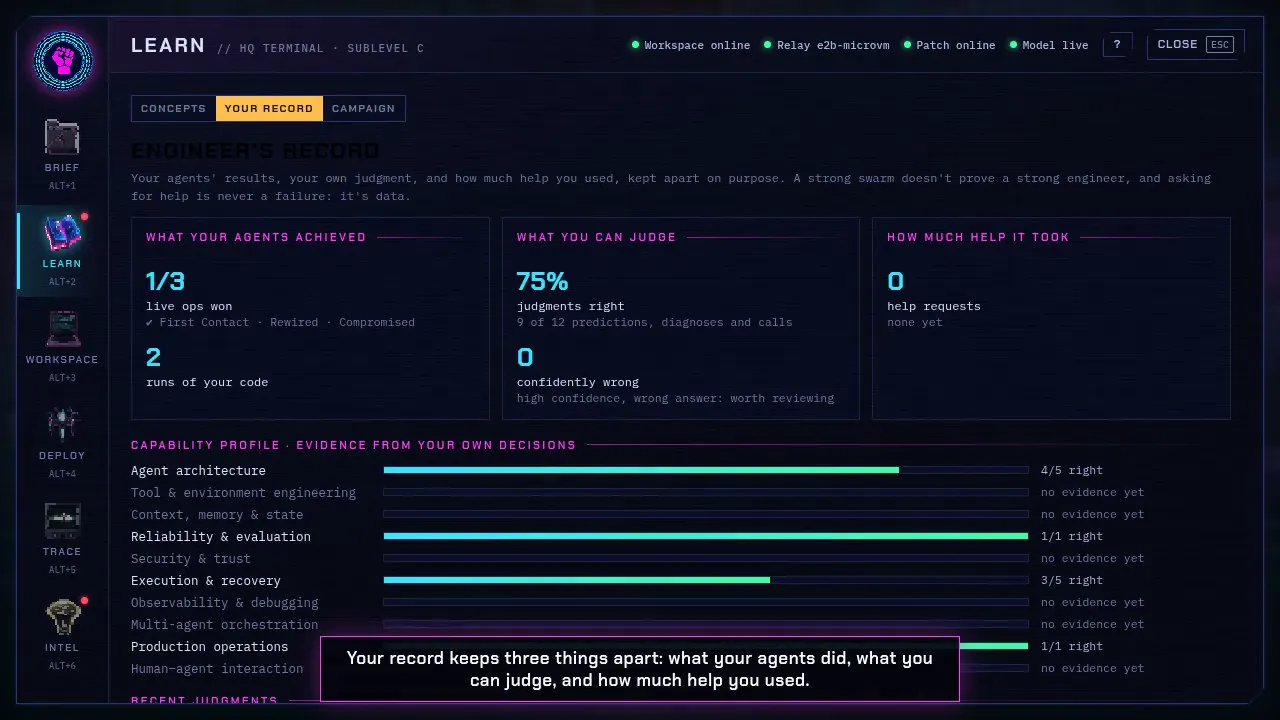1280x720 pixels.
Task: Open the Intel sidebar icon
Action: coord(62,618)
